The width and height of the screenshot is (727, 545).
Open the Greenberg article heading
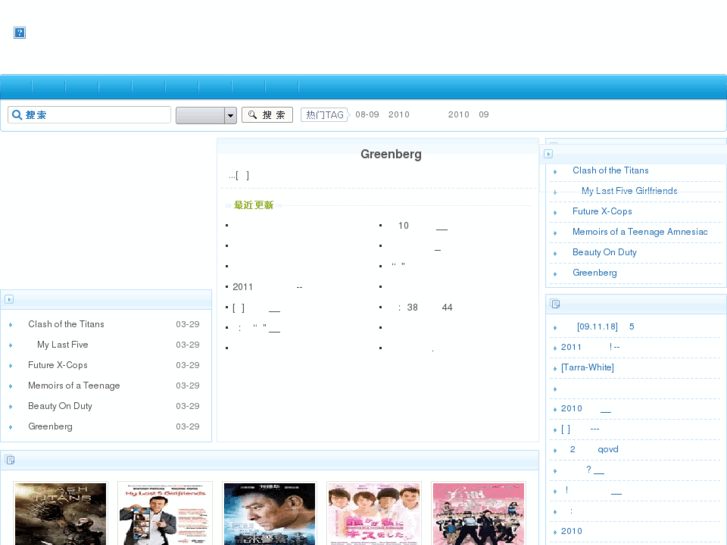tap(391, 154)
